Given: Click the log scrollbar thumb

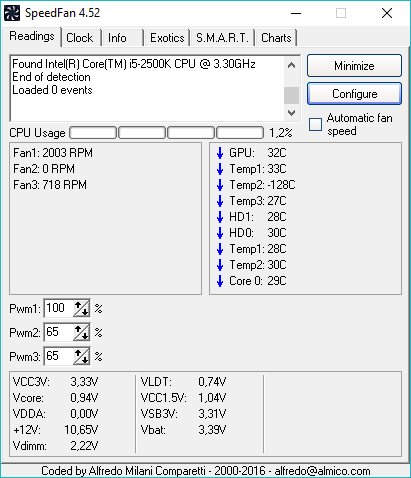Looking at the screenshot, I should [x=291, y=95].
